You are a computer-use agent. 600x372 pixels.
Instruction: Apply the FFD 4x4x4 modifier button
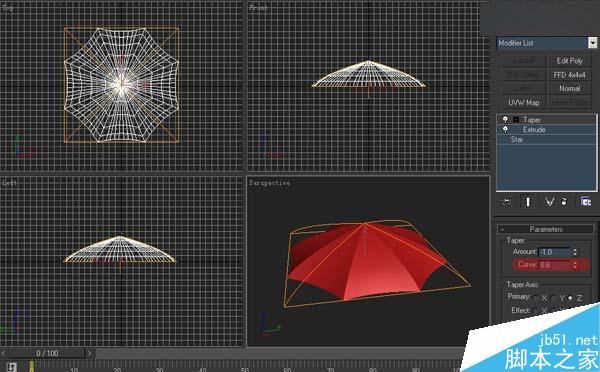coord(569,75)
